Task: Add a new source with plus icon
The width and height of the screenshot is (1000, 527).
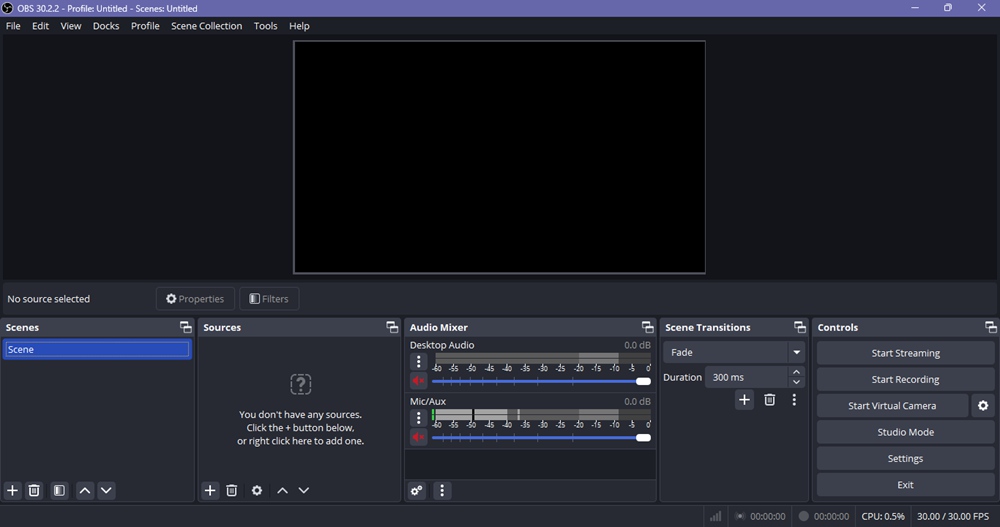Action: pos(210,491)
